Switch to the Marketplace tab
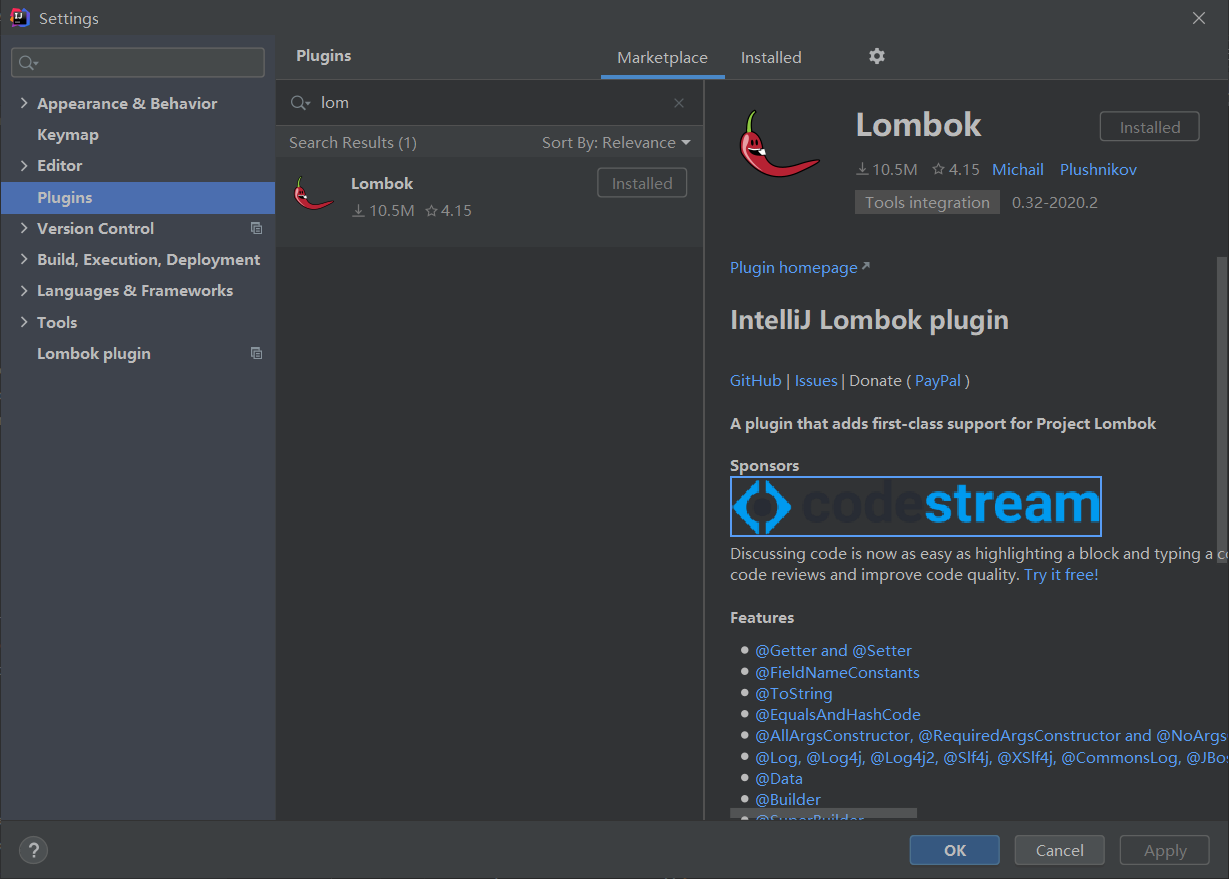This screenshot has width=1229, height=879. (662, 58)
